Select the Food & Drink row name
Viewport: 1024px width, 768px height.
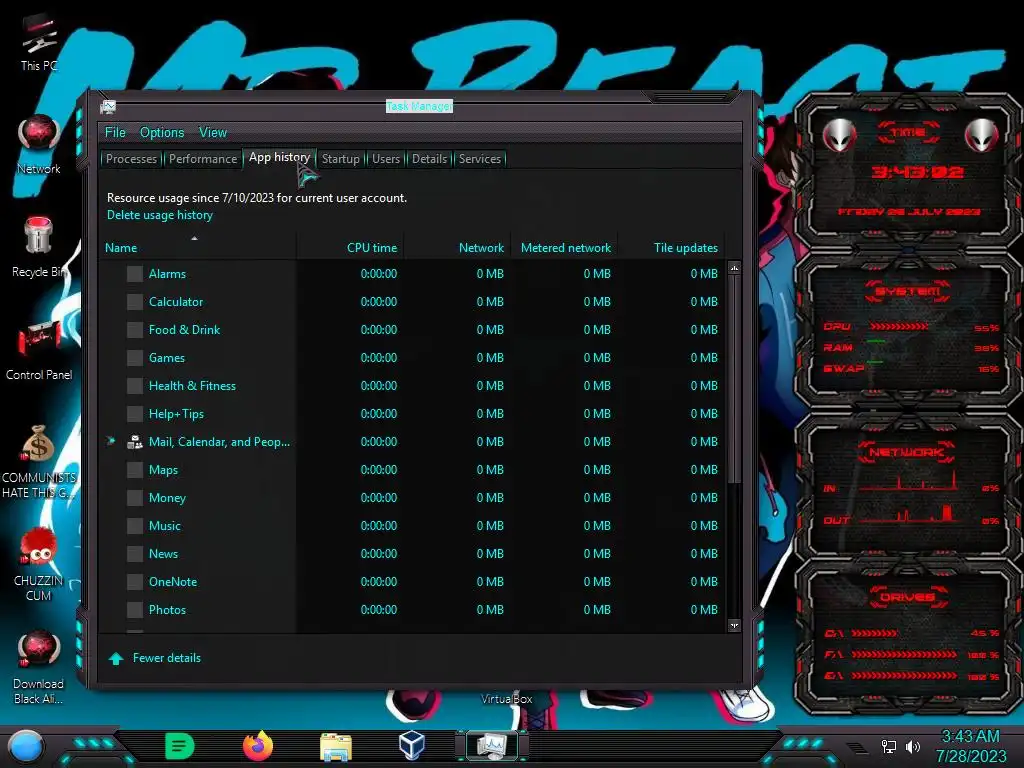(184, 330)
